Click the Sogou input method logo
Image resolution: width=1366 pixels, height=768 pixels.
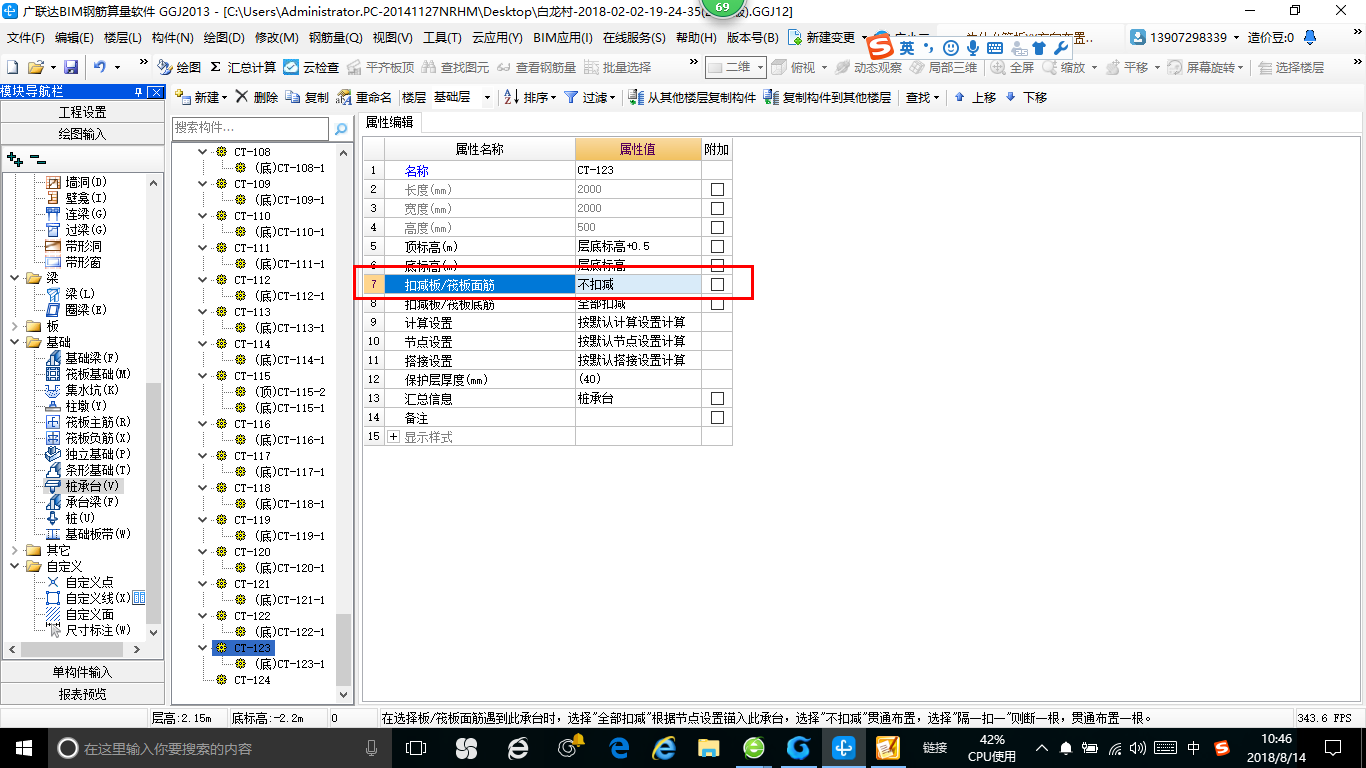880,47
